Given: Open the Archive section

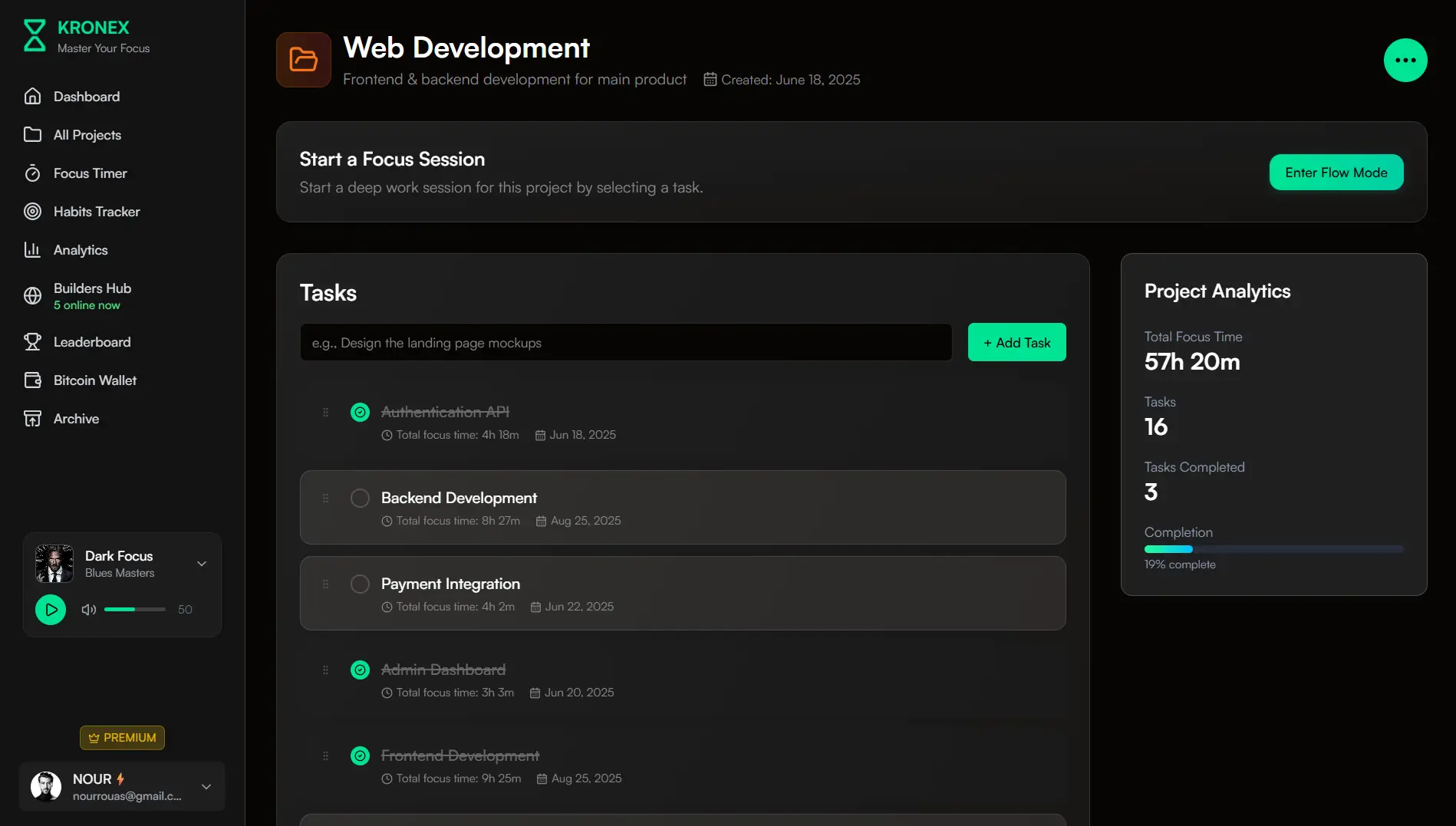Looking at the screenshot, I should click(76, 419).
